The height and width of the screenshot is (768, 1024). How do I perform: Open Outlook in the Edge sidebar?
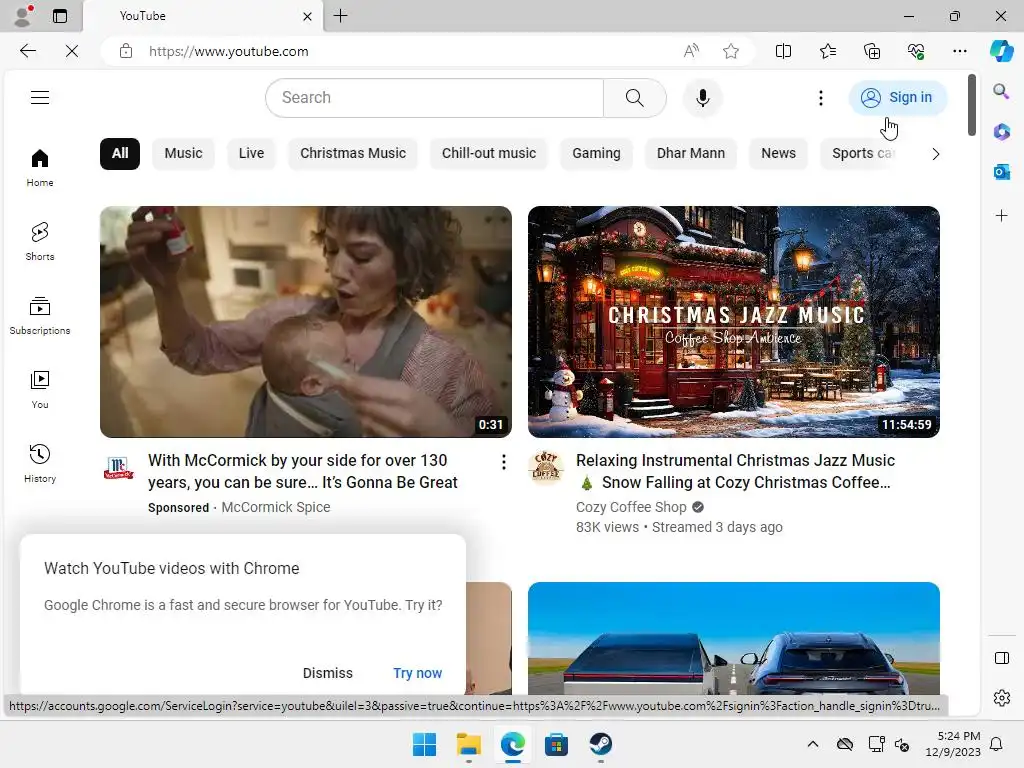point(1001,172)
